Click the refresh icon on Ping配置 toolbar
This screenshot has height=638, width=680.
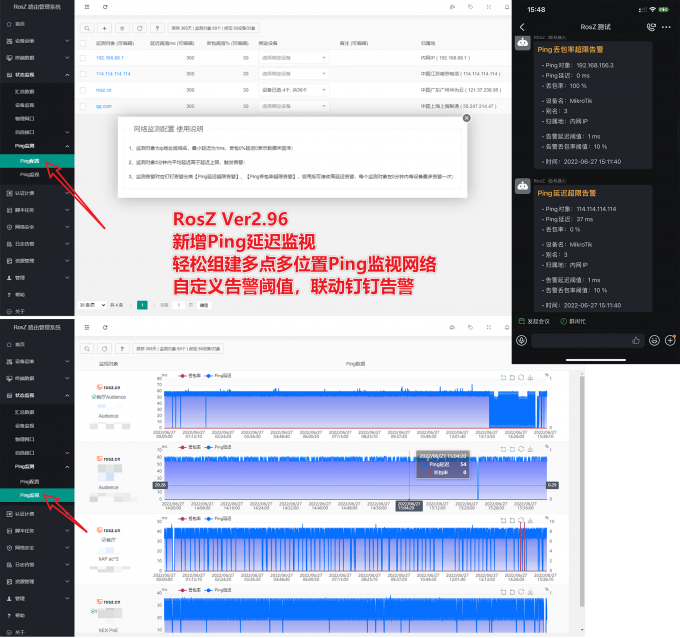[140, 28]
